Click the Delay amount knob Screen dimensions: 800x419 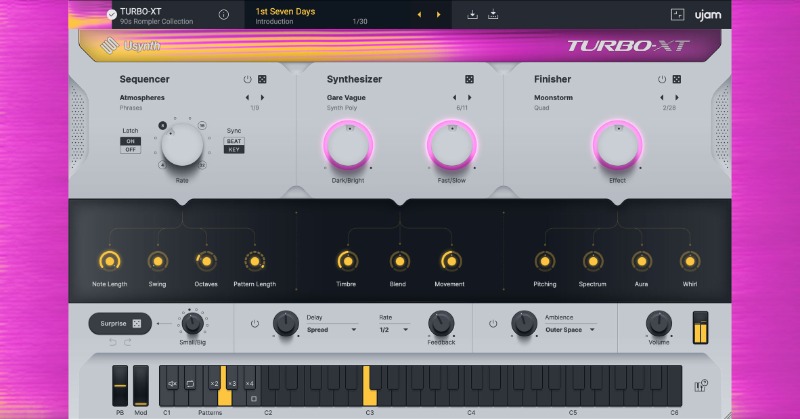(286, 323)
